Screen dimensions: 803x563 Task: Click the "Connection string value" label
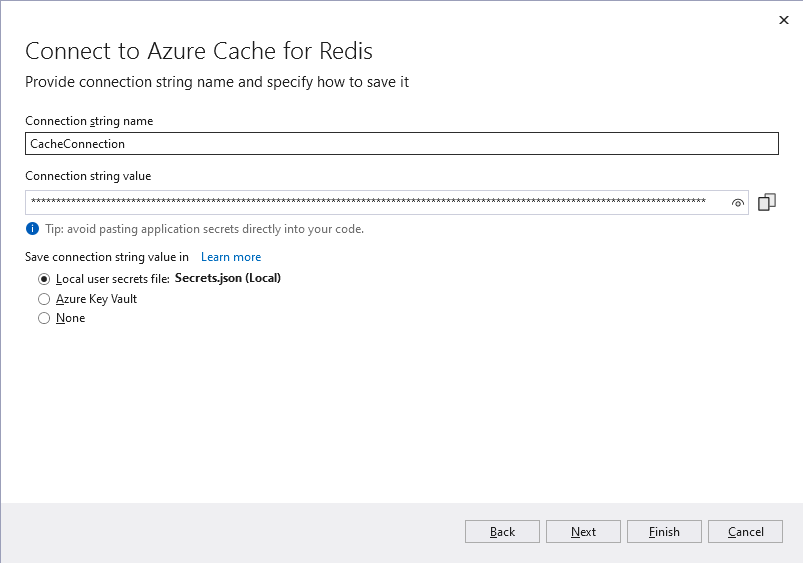point(88,176)
